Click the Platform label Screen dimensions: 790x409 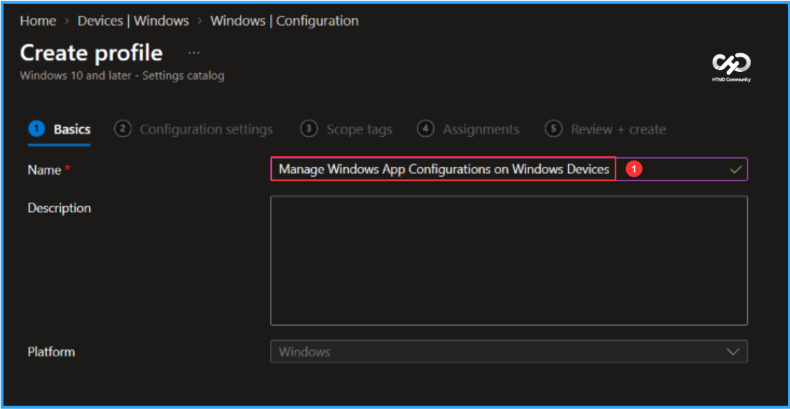pyautogui.click(x=51, y=352)
